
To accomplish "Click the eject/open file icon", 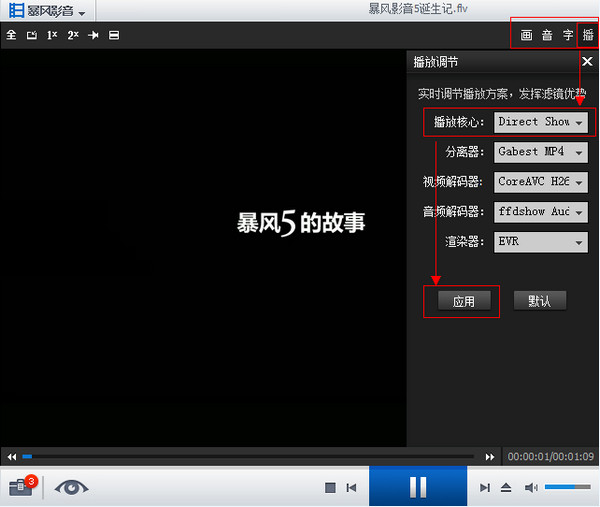I will pos(506,487).
